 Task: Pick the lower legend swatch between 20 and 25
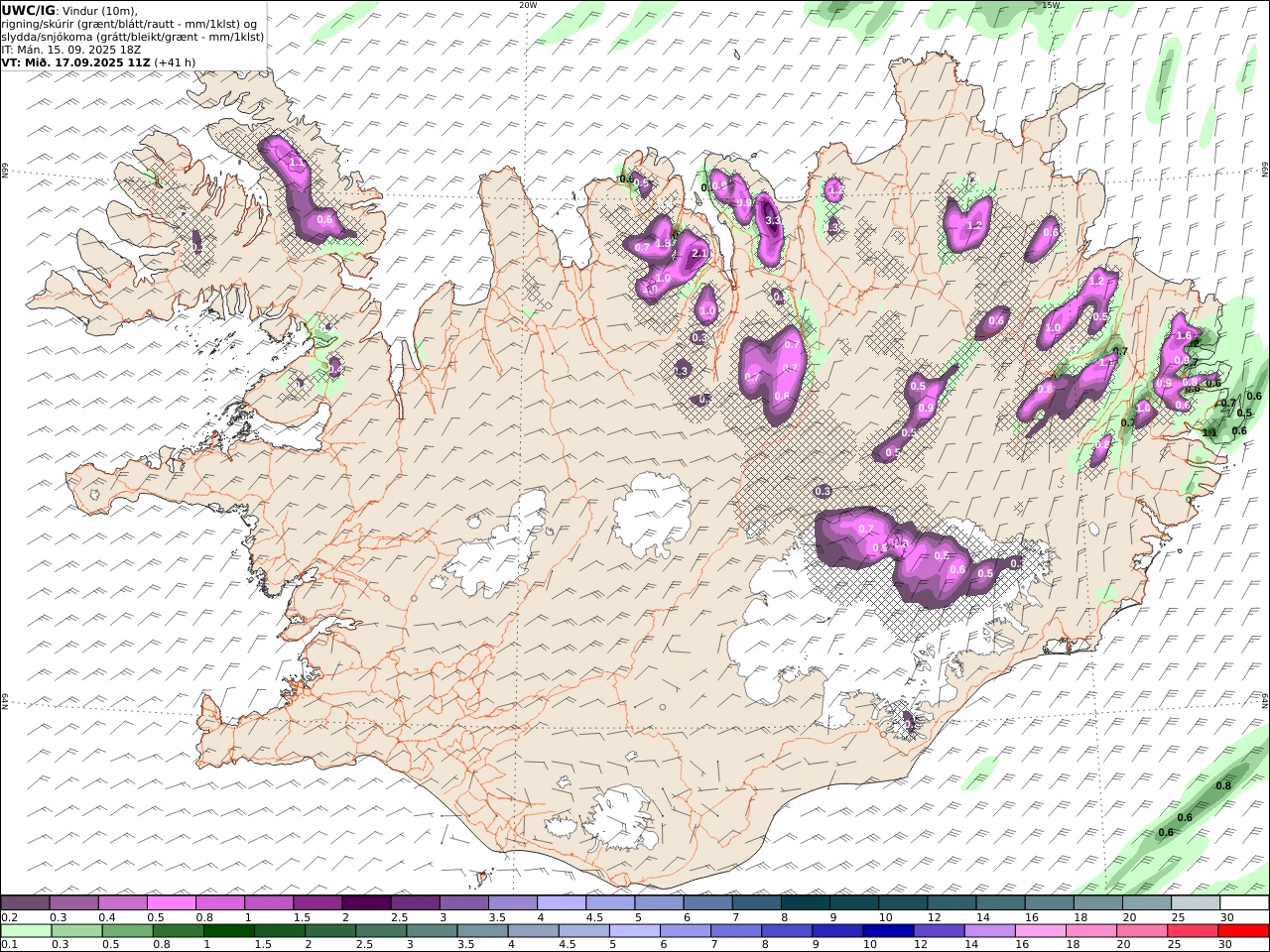click(x=1142, y=931)
